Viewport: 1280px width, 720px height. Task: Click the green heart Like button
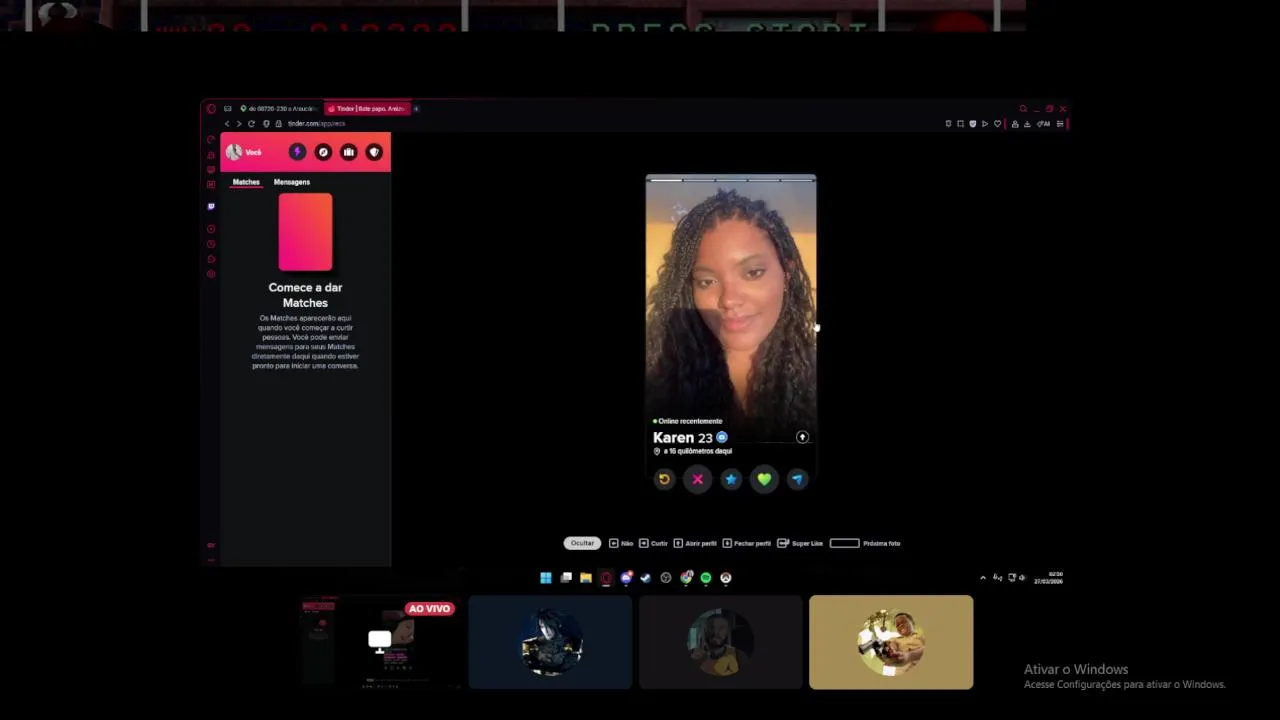tap(764, 479)
